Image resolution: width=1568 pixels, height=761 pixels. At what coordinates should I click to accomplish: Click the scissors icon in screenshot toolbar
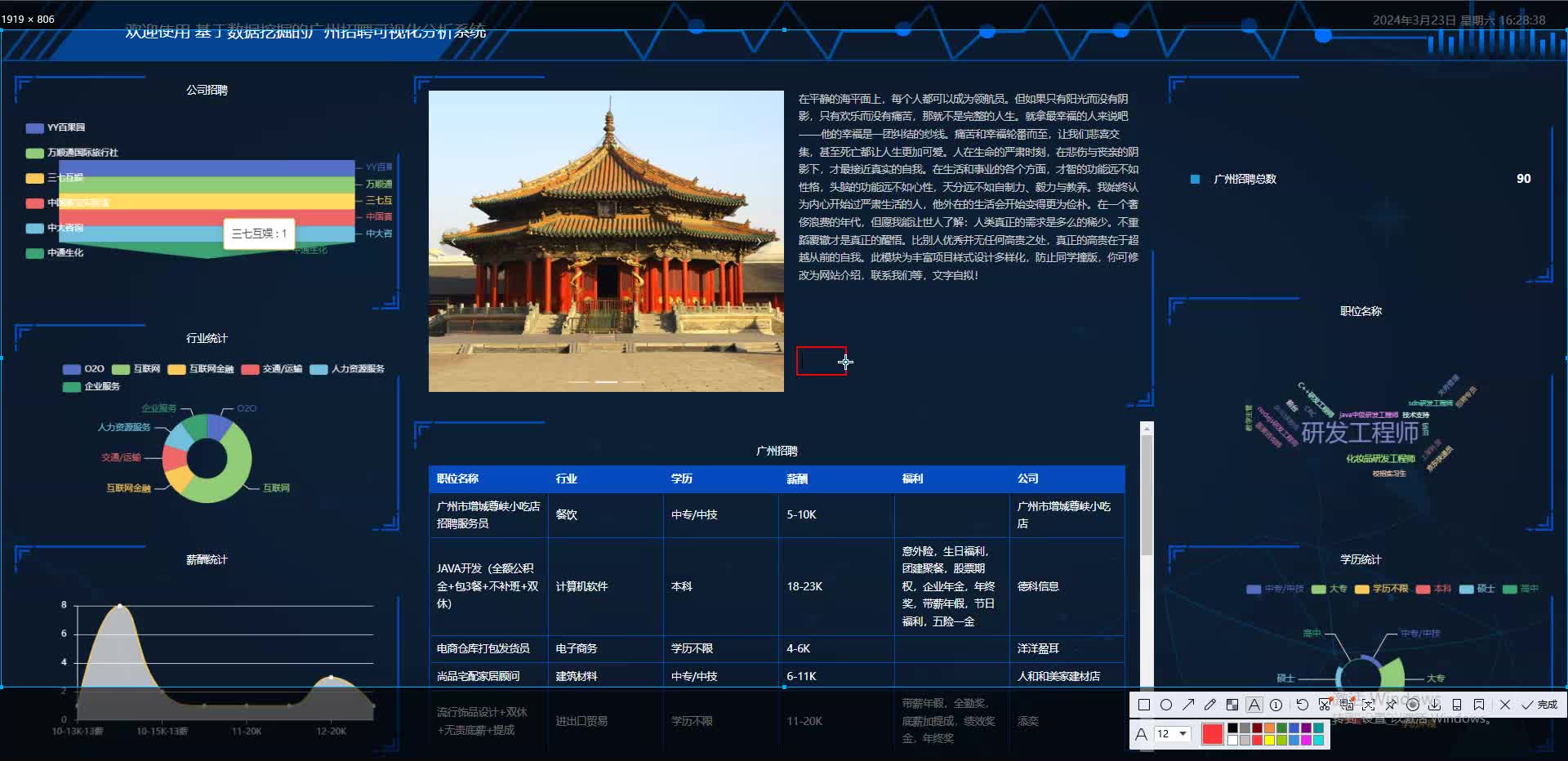coord(1325,705)
